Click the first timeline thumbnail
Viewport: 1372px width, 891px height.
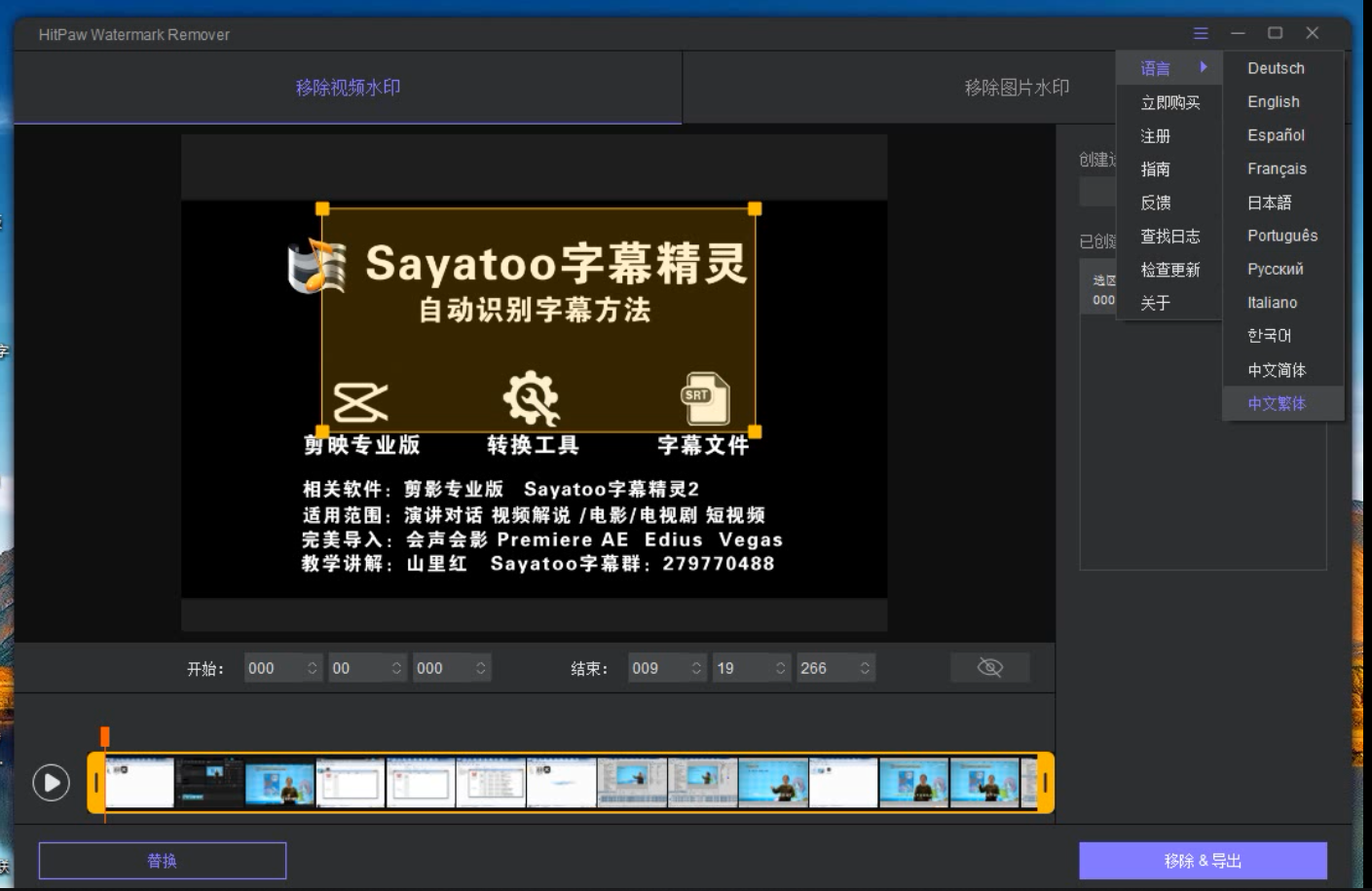click(x=139, y=783)
